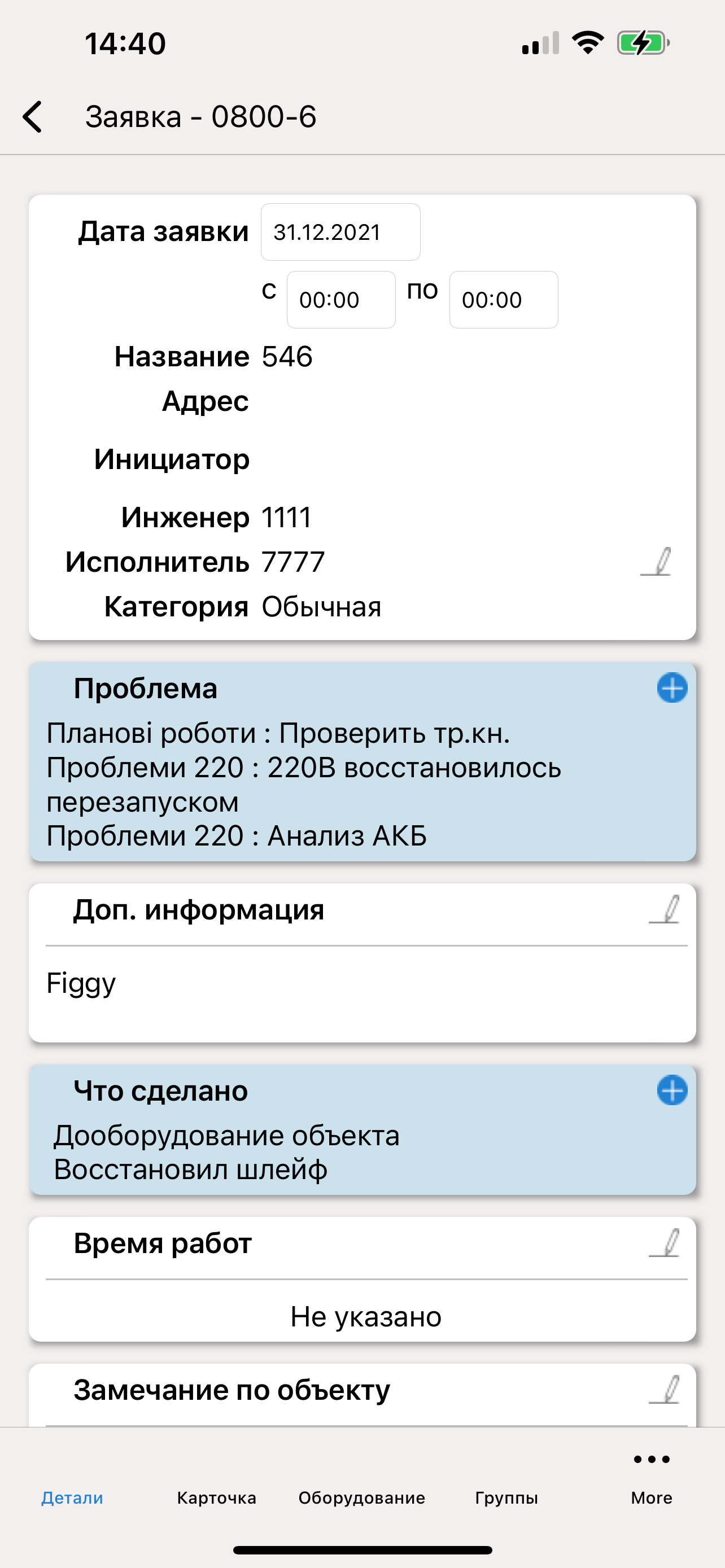Edit Доп. информация with pencil icon
This screenshot has width=725, height=1568.
pos(664,909)
